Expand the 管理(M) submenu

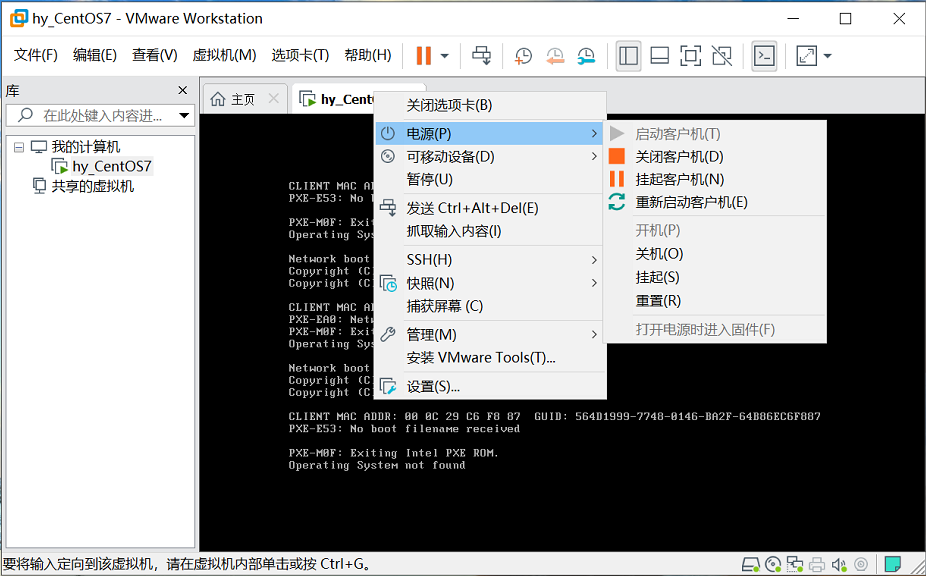point(490,334)
